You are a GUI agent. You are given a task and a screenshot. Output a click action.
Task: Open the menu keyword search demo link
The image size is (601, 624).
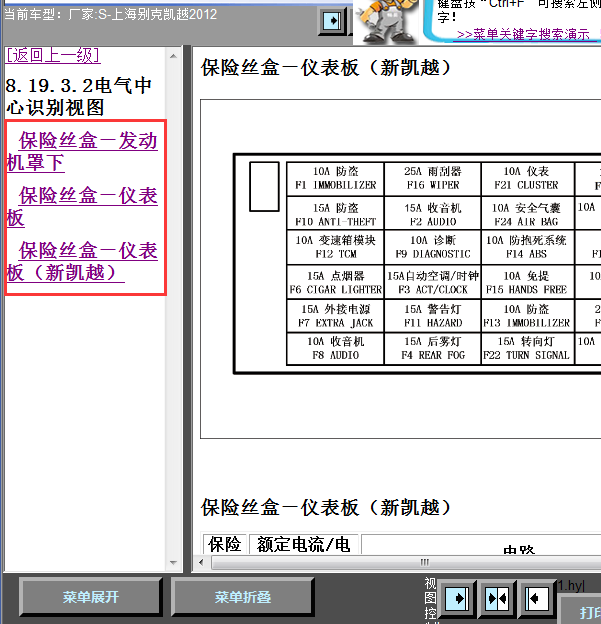523,35
